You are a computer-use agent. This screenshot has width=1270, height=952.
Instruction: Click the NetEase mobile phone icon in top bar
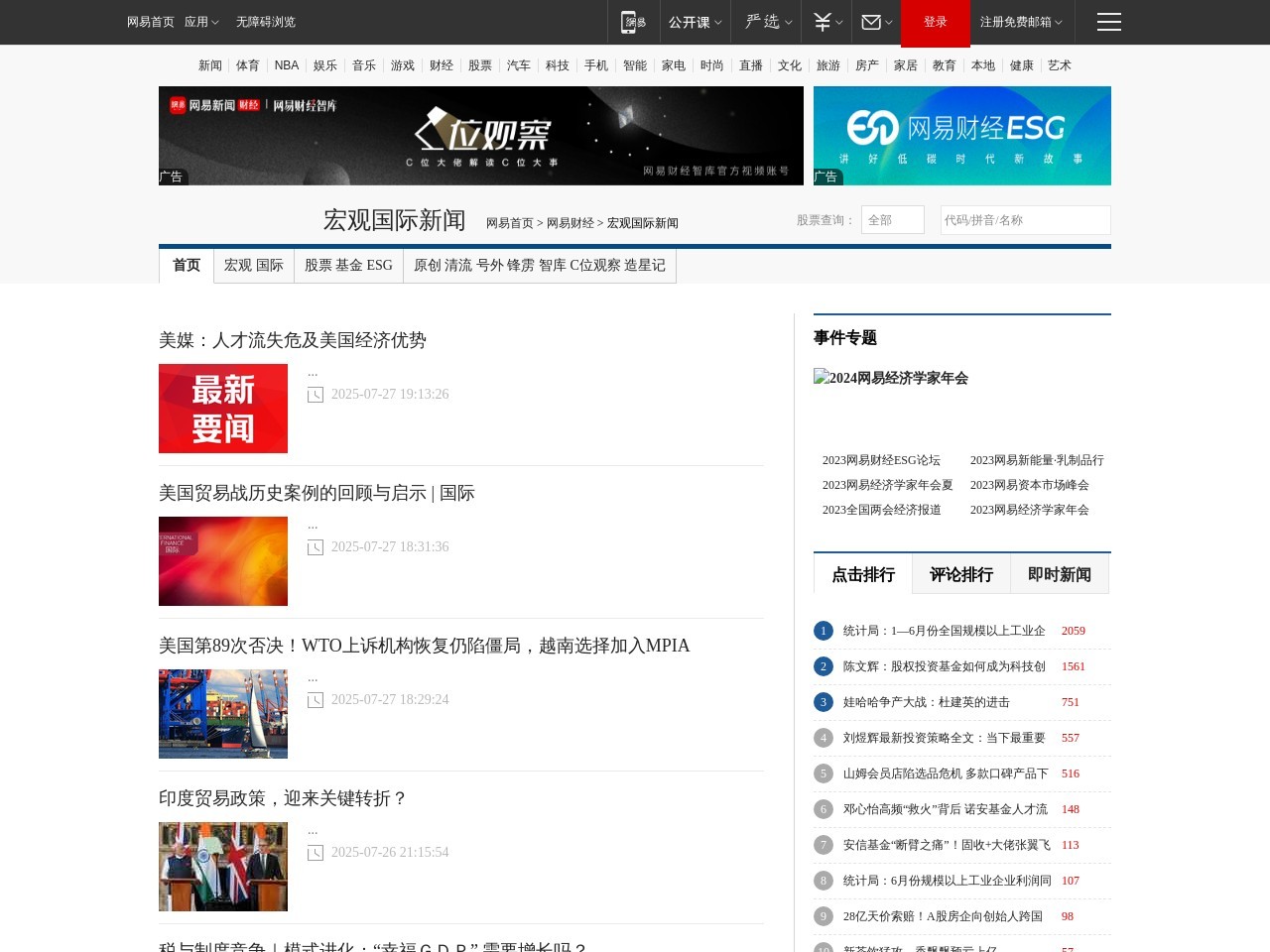[x=632, y=22]
